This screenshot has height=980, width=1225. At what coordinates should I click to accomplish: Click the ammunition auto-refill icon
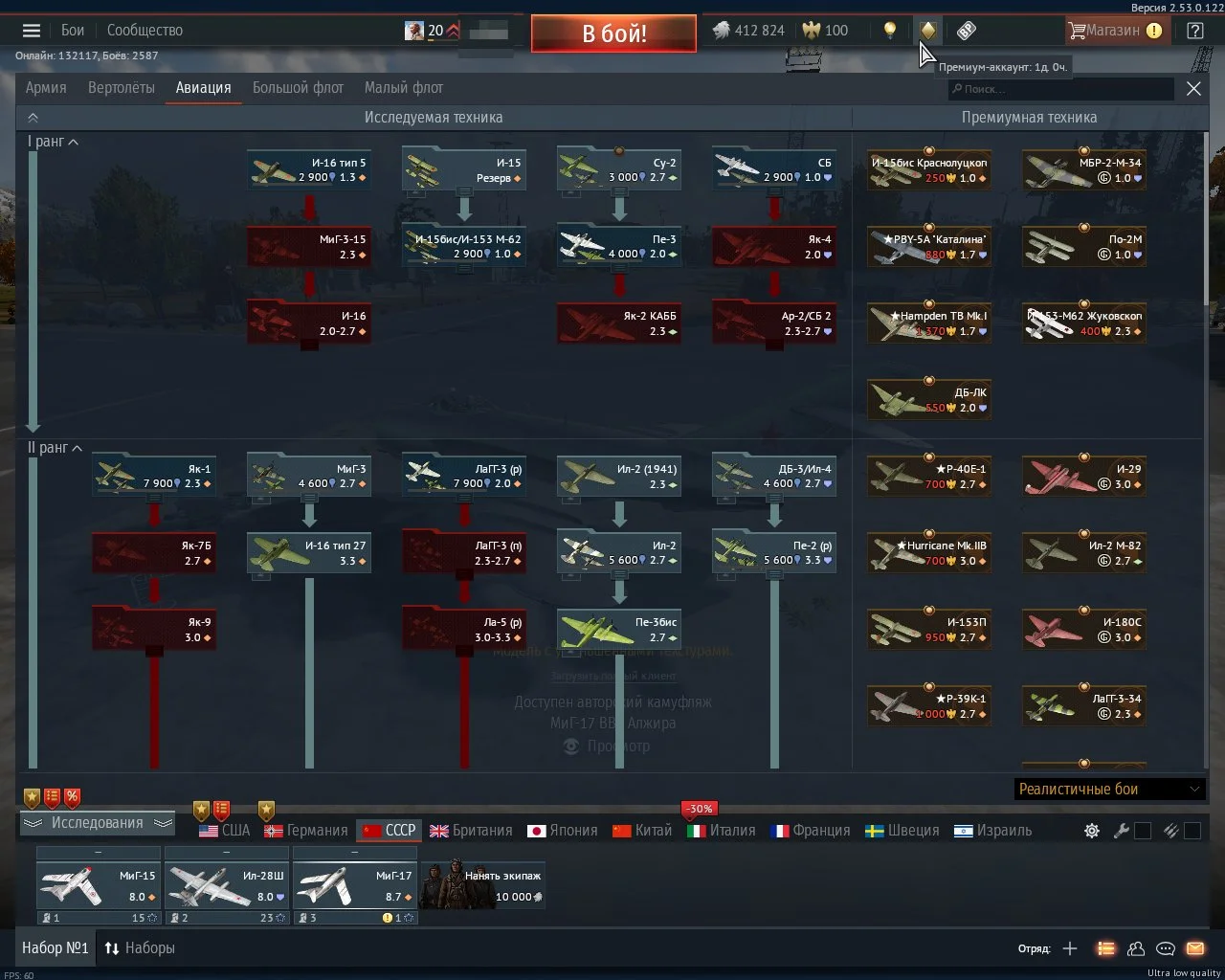tap(1170, 831)
